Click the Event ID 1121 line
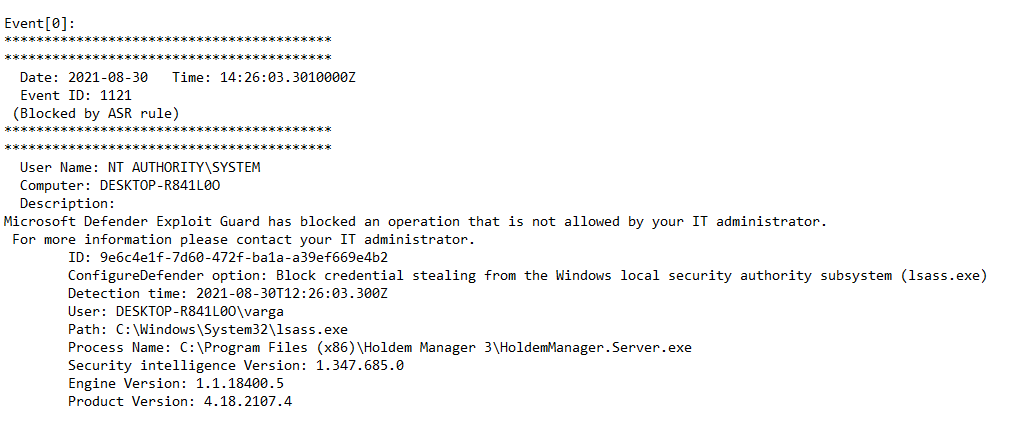The image size is (1013, 426). tap(76, 95)
